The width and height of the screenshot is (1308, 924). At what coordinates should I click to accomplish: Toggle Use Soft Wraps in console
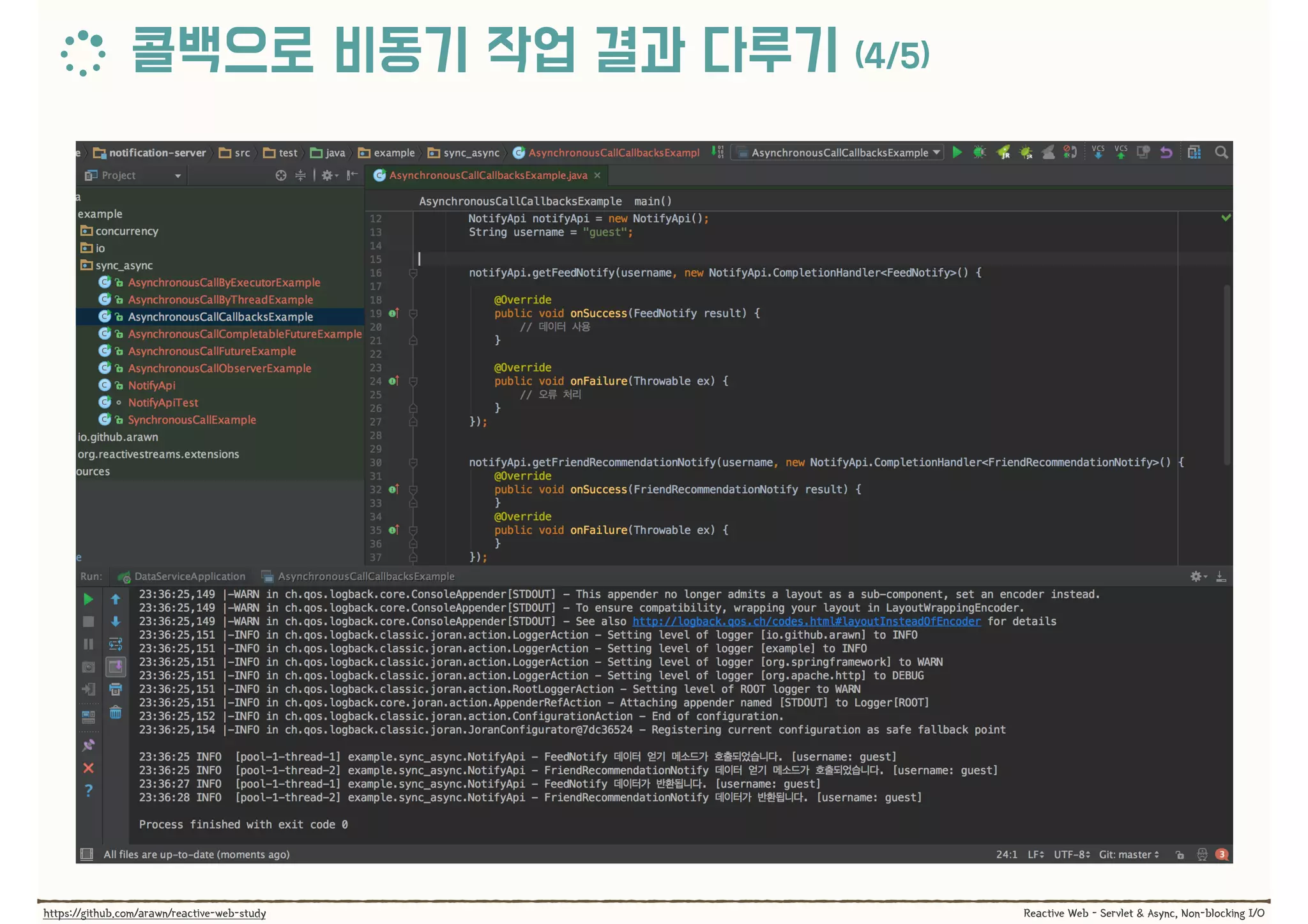coord(116,644)
